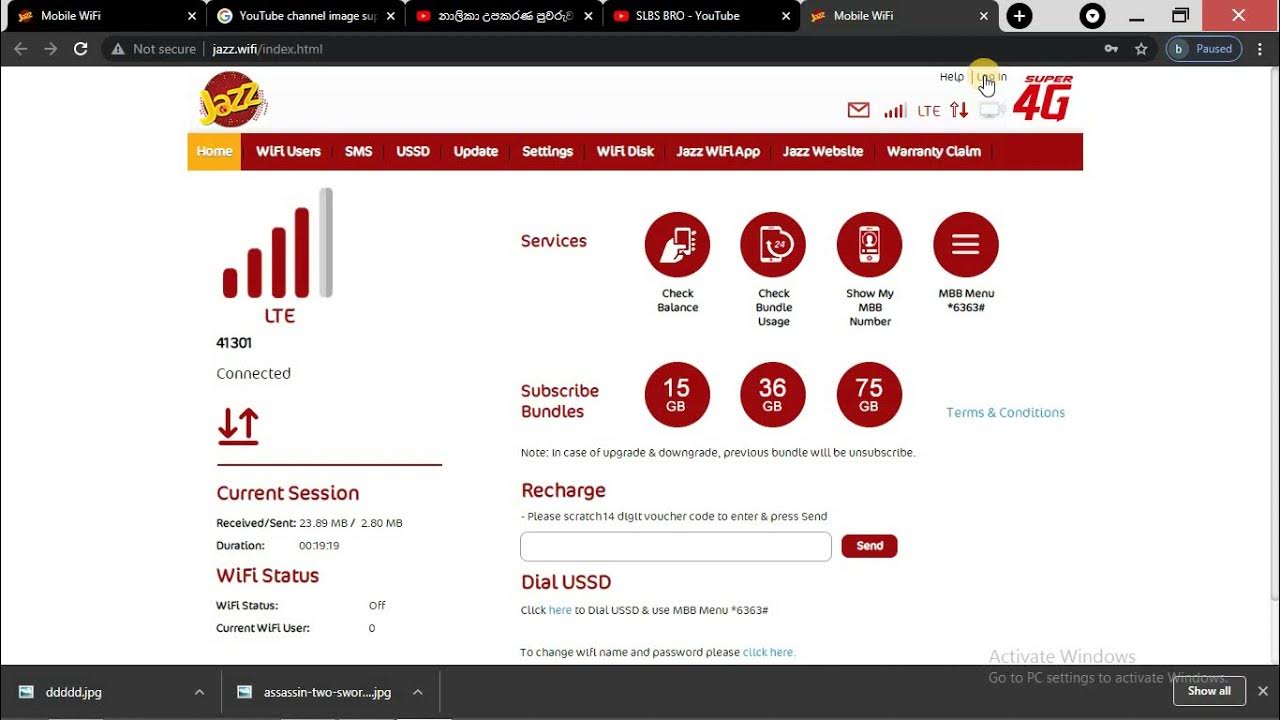Open the tab search dropdown arrow
This screenshot has height=720, width=1280.
pos(1093,16)
